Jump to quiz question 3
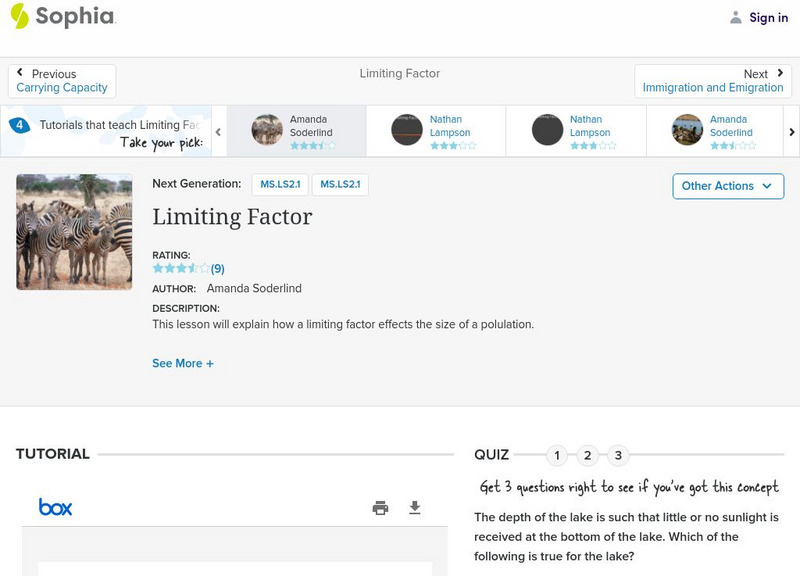This screenshot has width=800, height=576. tap(618, 456)
